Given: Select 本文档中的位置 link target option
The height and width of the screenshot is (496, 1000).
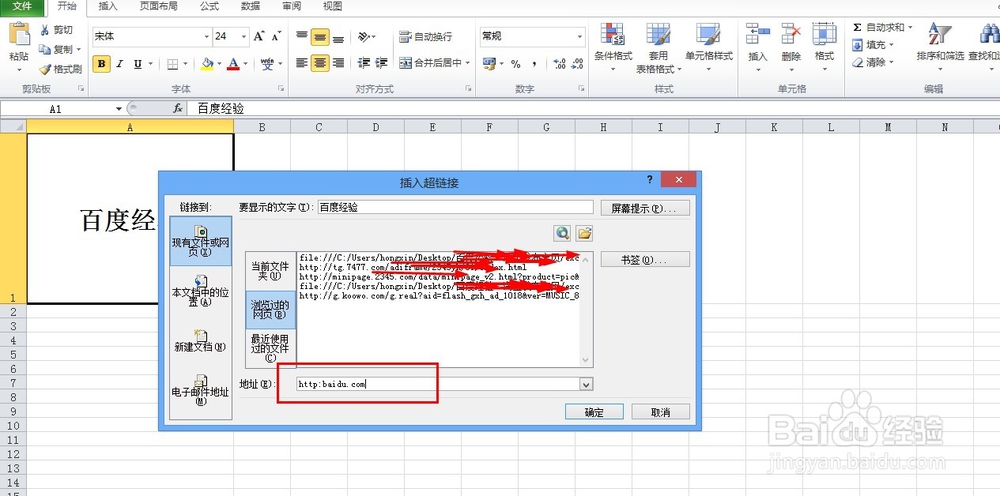Looking at the screenshot, I should pos(201,290).
